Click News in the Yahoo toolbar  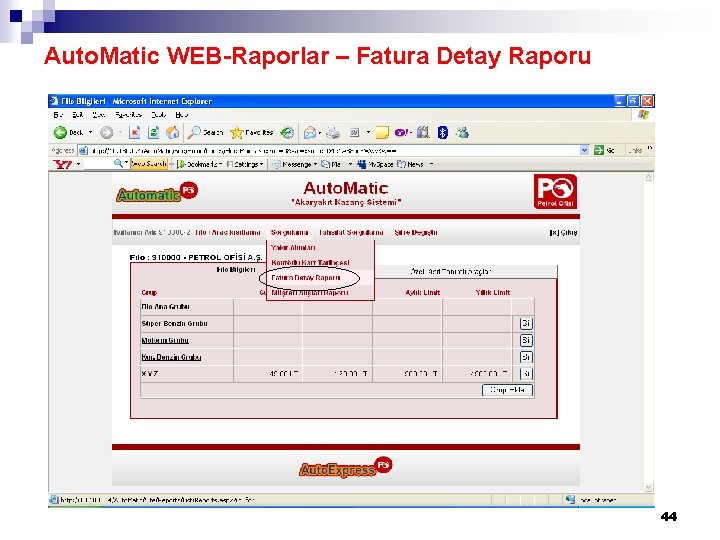(x=411, y=164)
